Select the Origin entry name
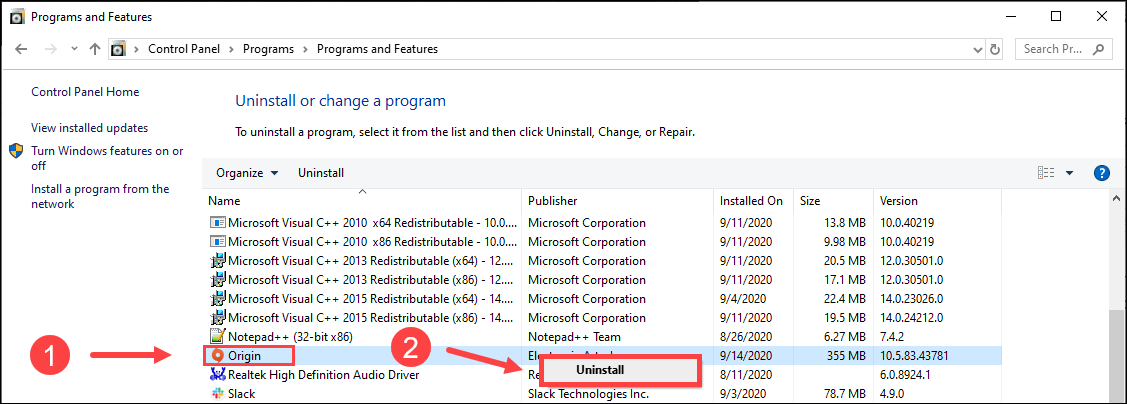 244,355
